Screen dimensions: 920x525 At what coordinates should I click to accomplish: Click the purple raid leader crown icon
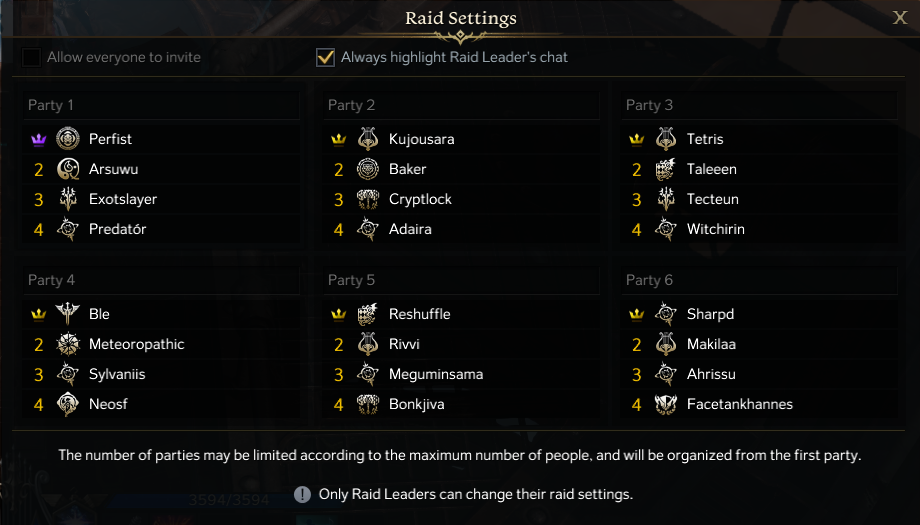(39, 139)
